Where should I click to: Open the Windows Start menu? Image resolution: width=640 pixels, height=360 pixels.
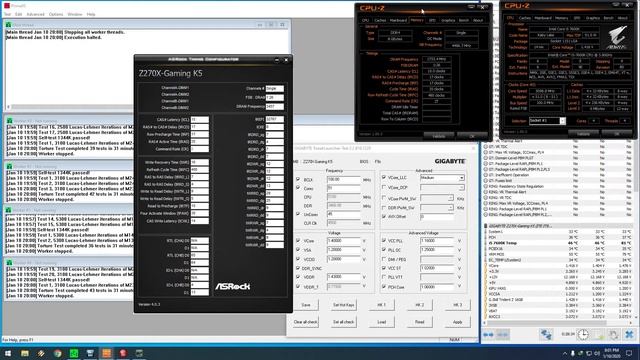[x=8, y=353]
